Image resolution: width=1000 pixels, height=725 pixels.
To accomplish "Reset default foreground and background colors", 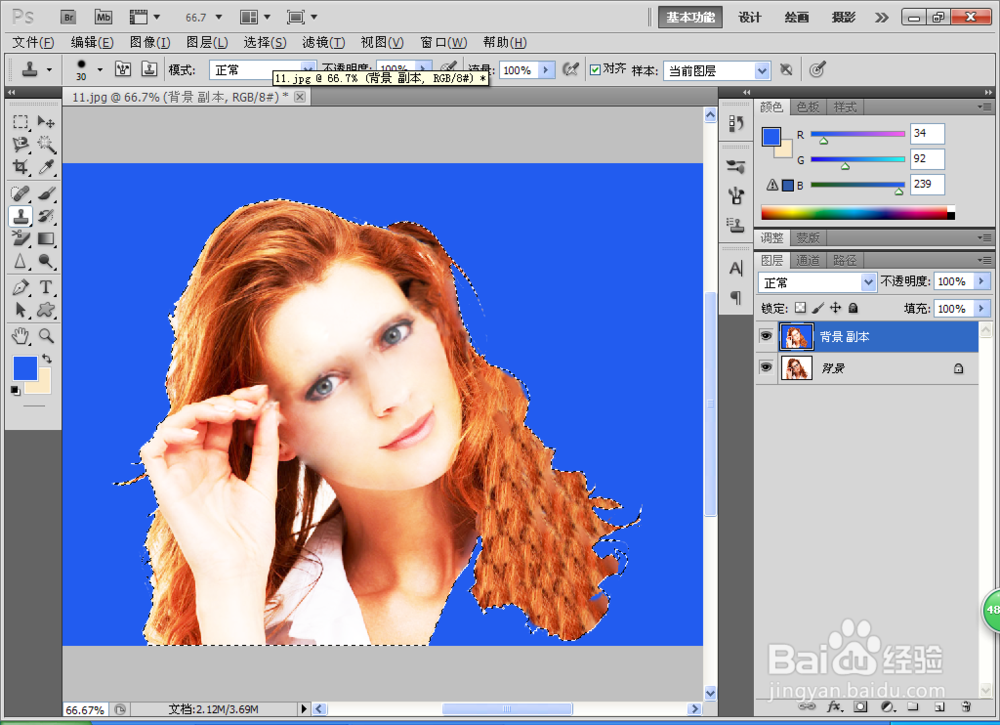I will (15, 391).
